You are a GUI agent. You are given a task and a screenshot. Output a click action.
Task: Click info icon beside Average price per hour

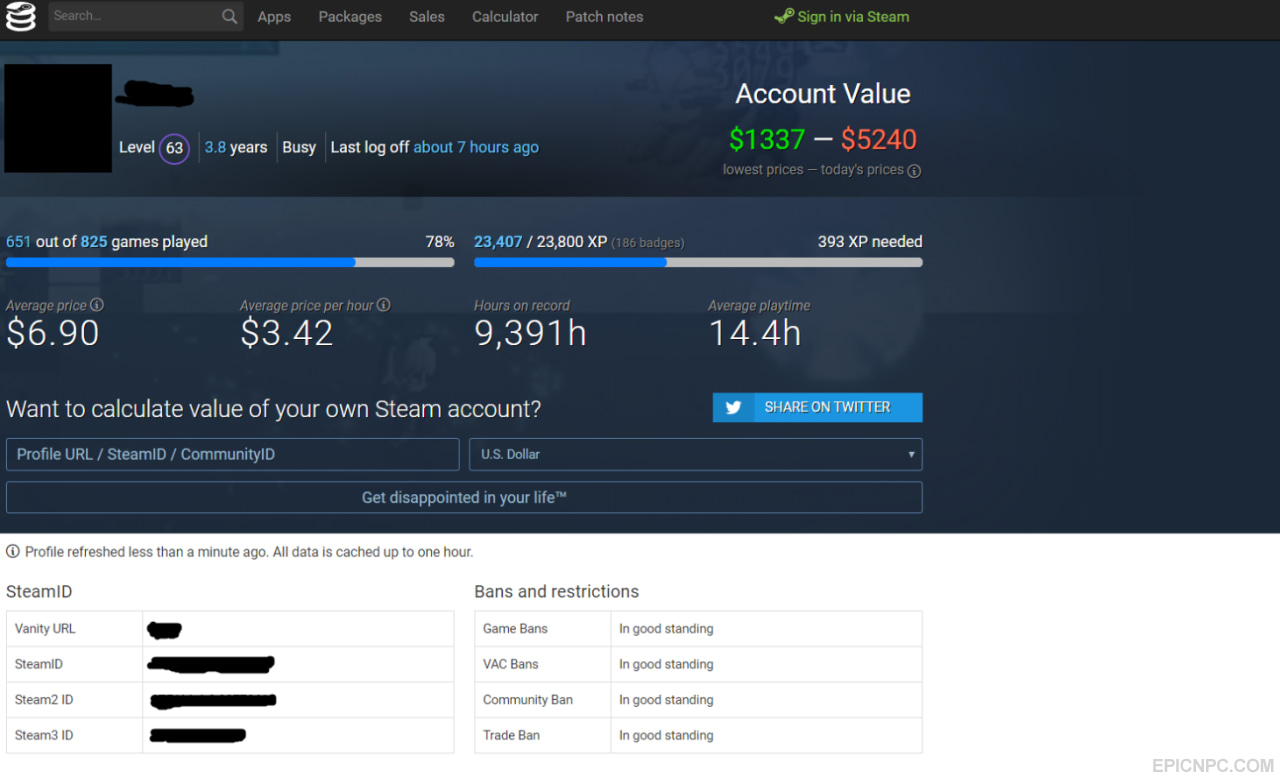coord(384,305)
